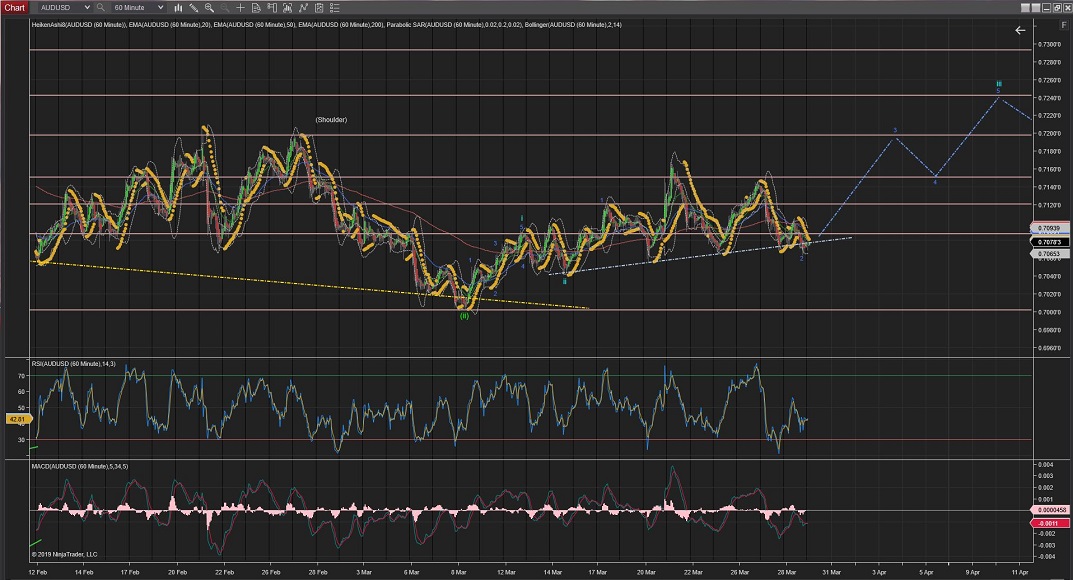Open the Chart Trader icon
Viewport: 1073px width, 580px height.
click(272, 8)
